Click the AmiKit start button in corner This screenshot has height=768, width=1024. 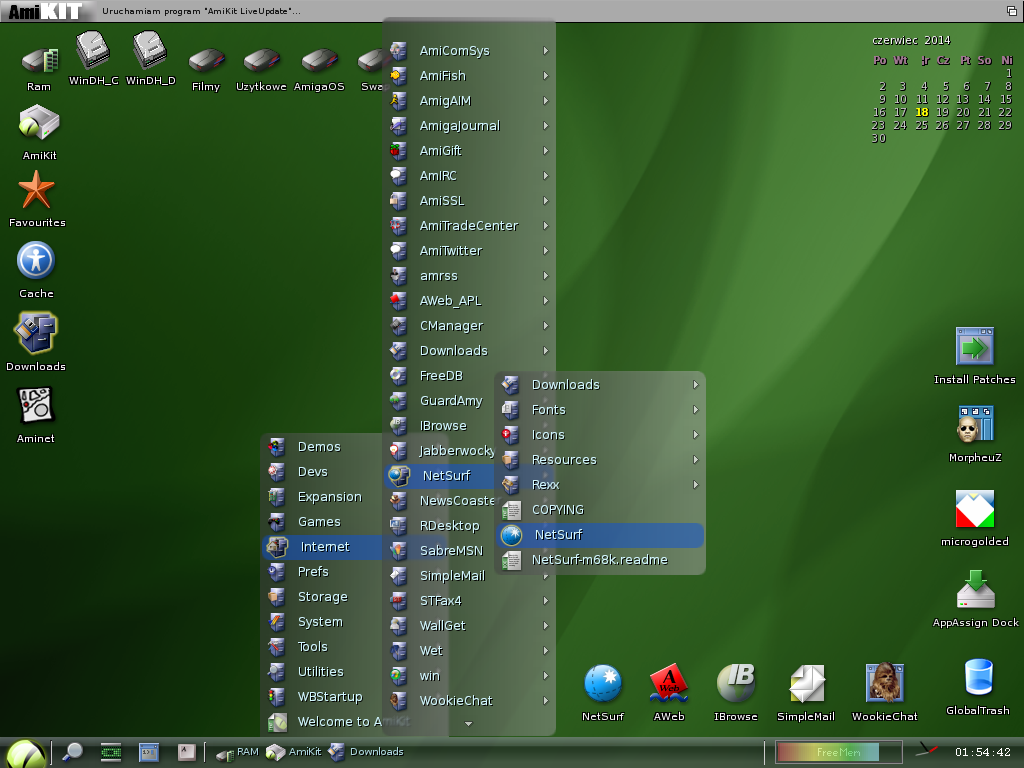[x=24, y=753]
